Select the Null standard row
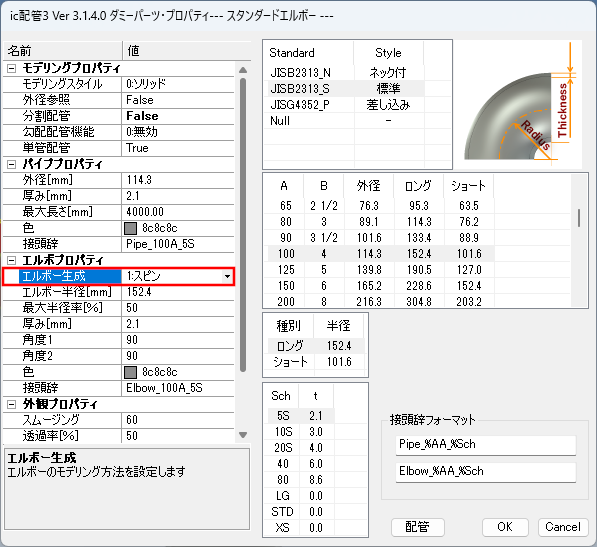597x547 pixels. click(346, 120)
